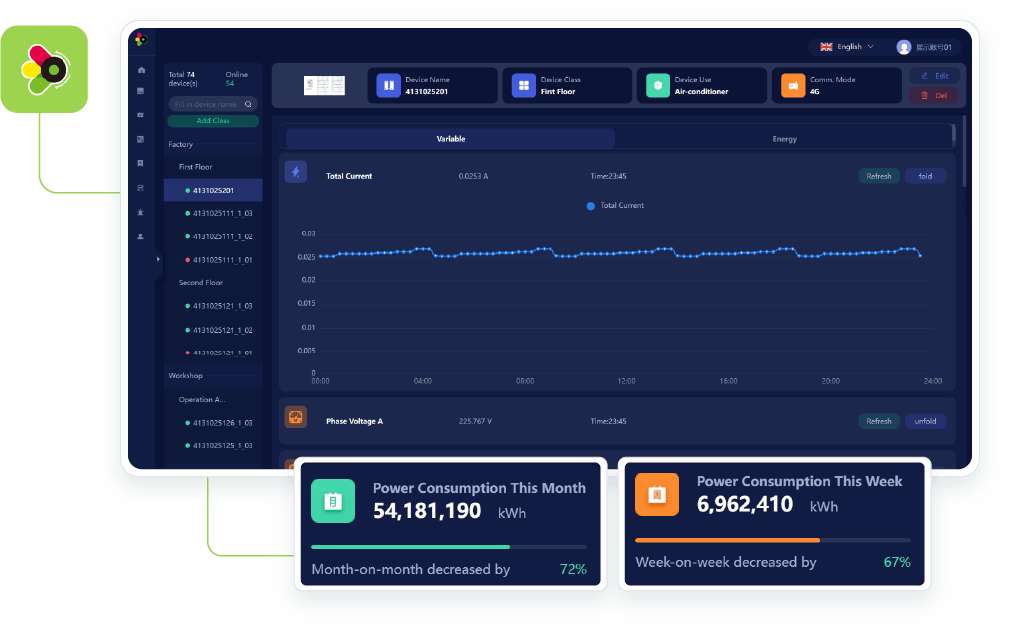Click the Add Class button

(213, 121)
